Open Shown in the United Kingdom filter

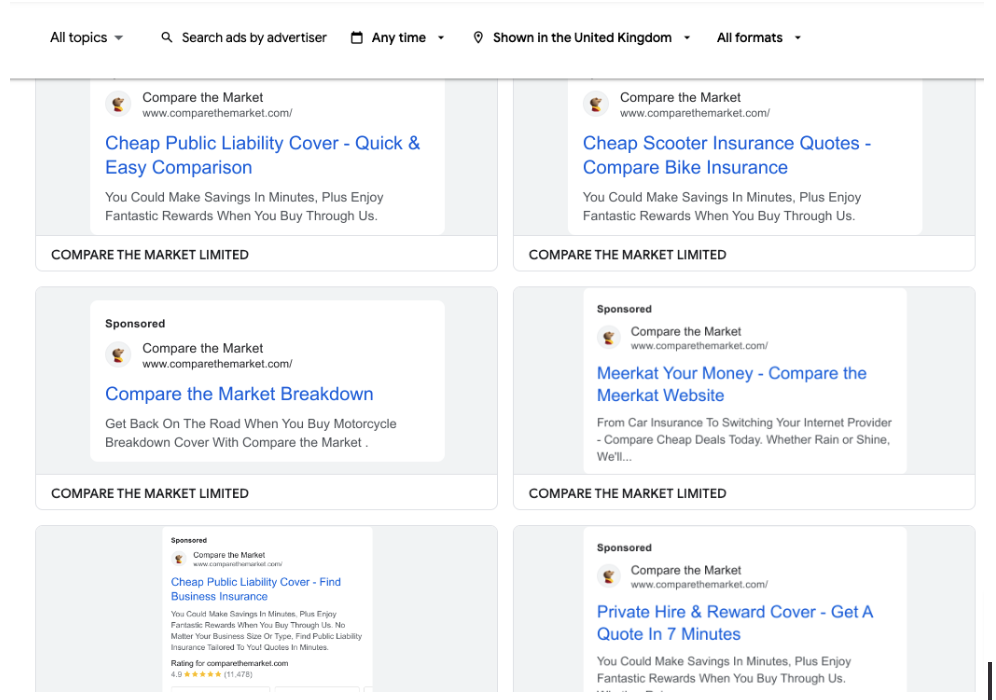click(x=582, y=37)
